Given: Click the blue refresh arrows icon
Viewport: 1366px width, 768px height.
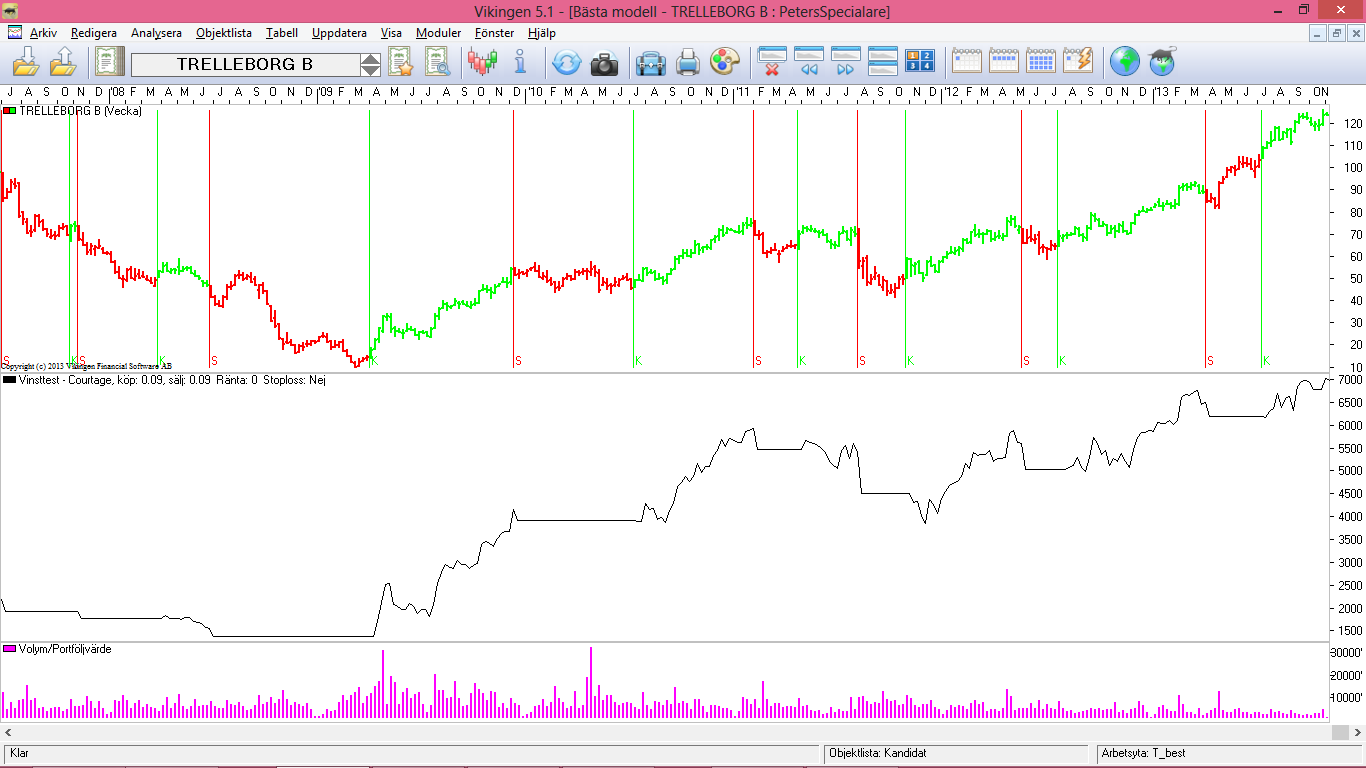Looking at the screenshot, I should point(566,64).
